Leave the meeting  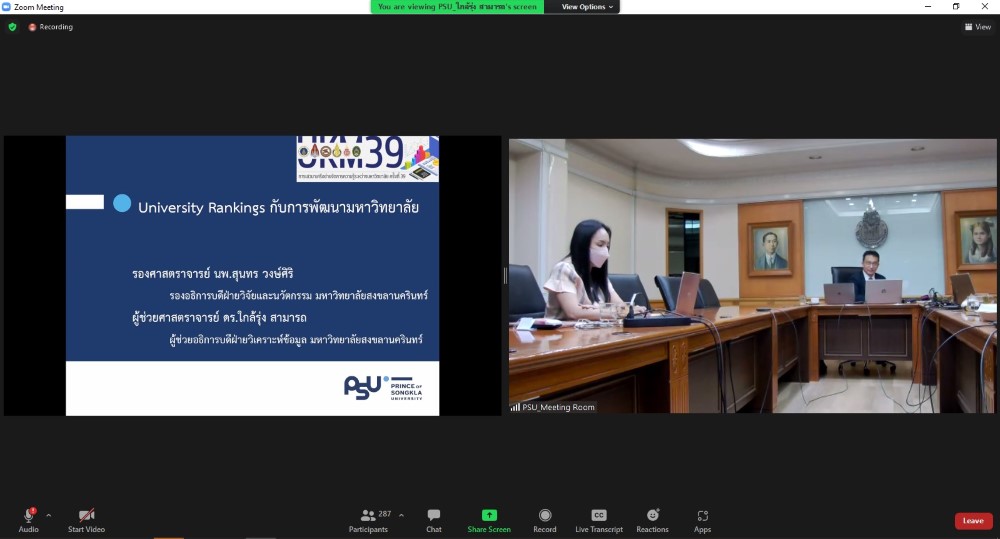[973, 521]
